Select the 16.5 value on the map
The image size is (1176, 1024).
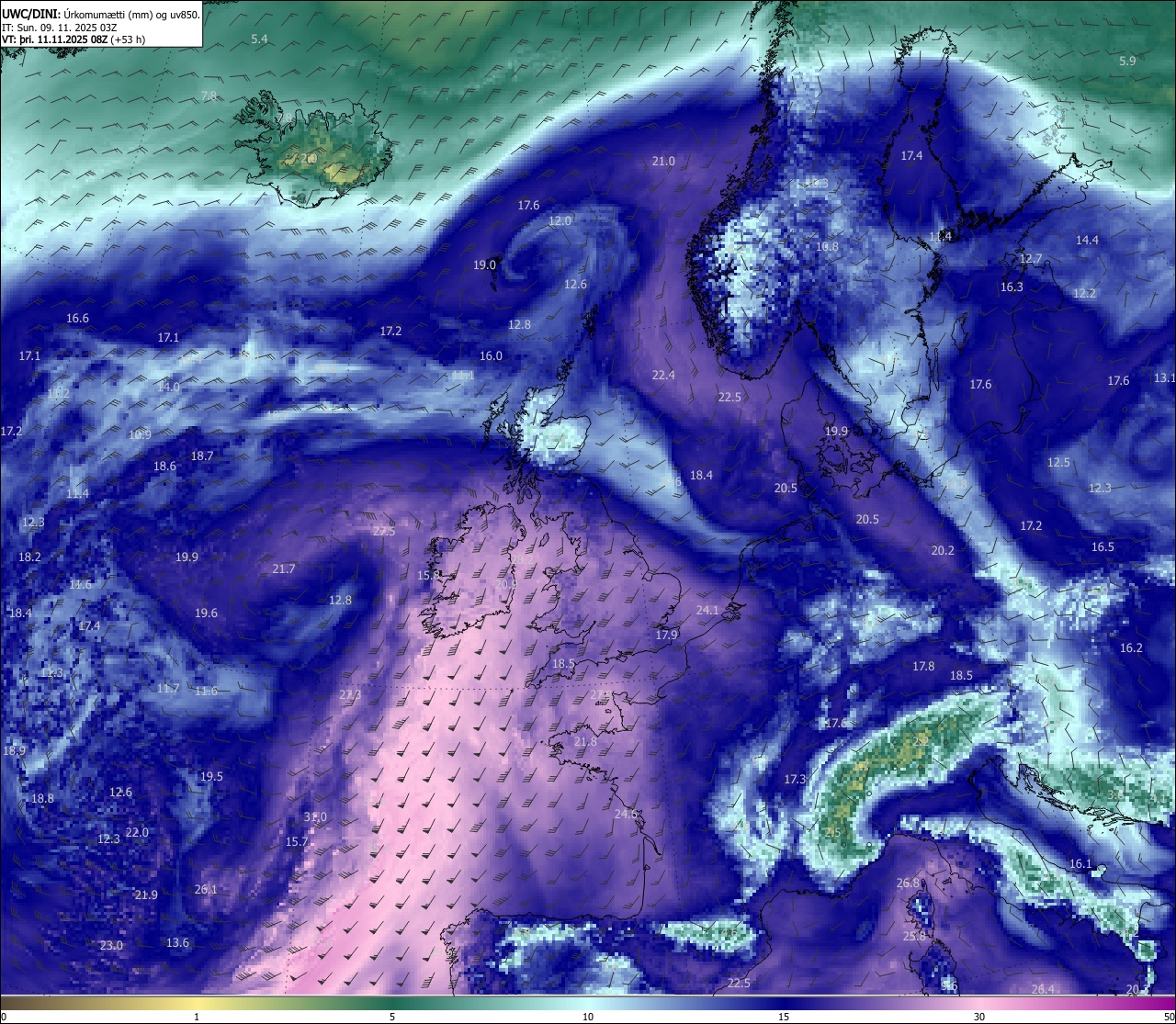point(1102,546)
